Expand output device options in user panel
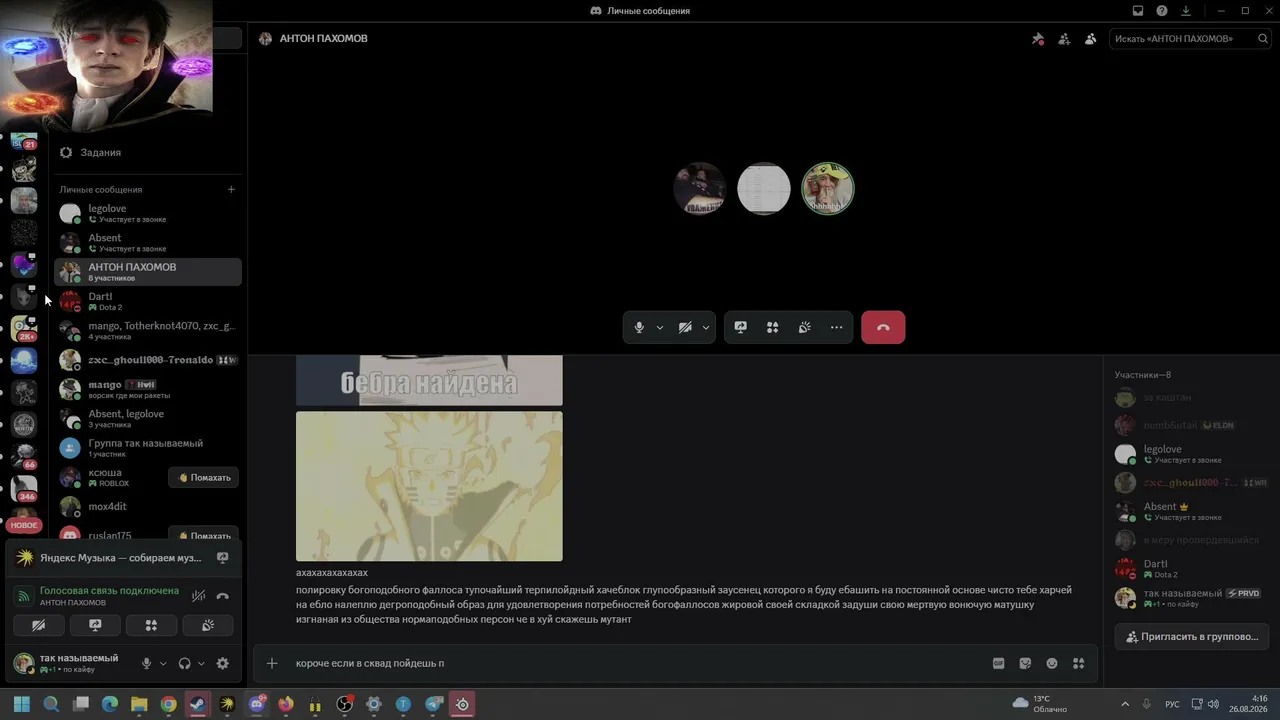Viewport: 1280px width, 720px height. pyautogui.click(x=201, y=663)
